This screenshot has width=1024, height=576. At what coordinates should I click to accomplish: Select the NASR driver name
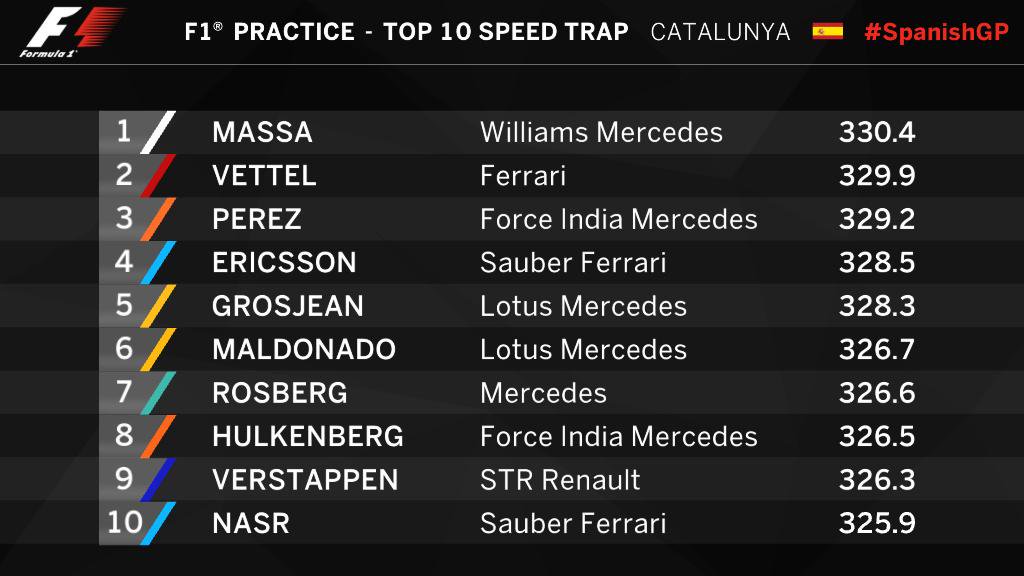coord(251,523)
